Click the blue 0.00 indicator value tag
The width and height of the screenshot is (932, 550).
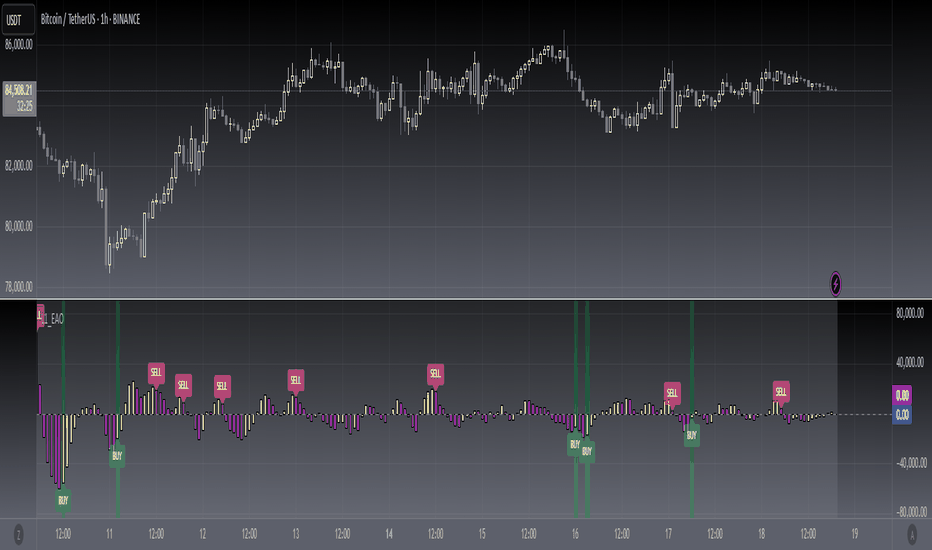click(902, 414)
